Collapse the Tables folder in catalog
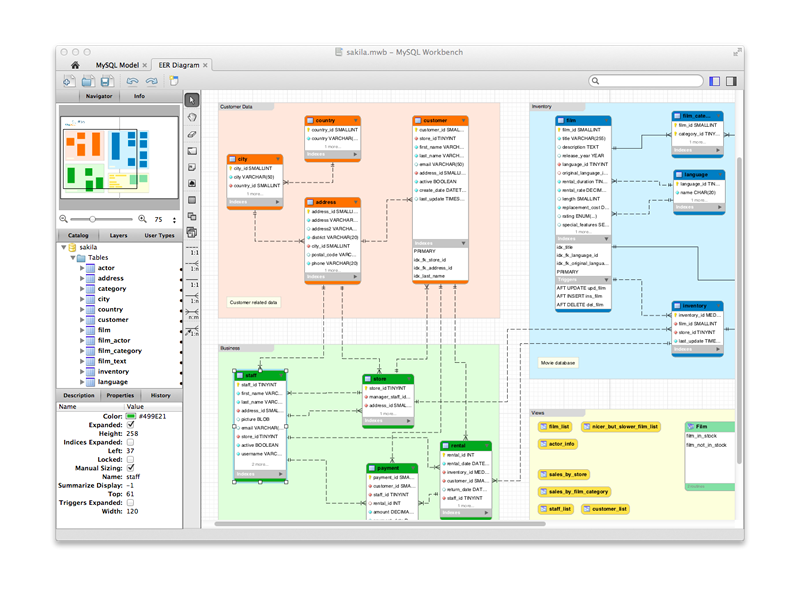This screenshot has width=800, height=600. (x=73, y=258)
